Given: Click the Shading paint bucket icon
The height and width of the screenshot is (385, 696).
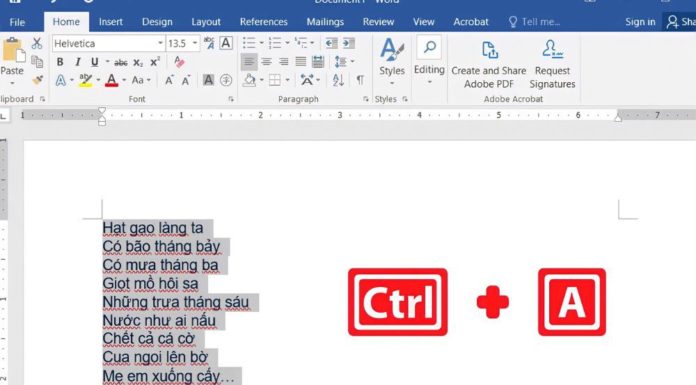Looking at the screenshot, I should click(x=249, y=80).
